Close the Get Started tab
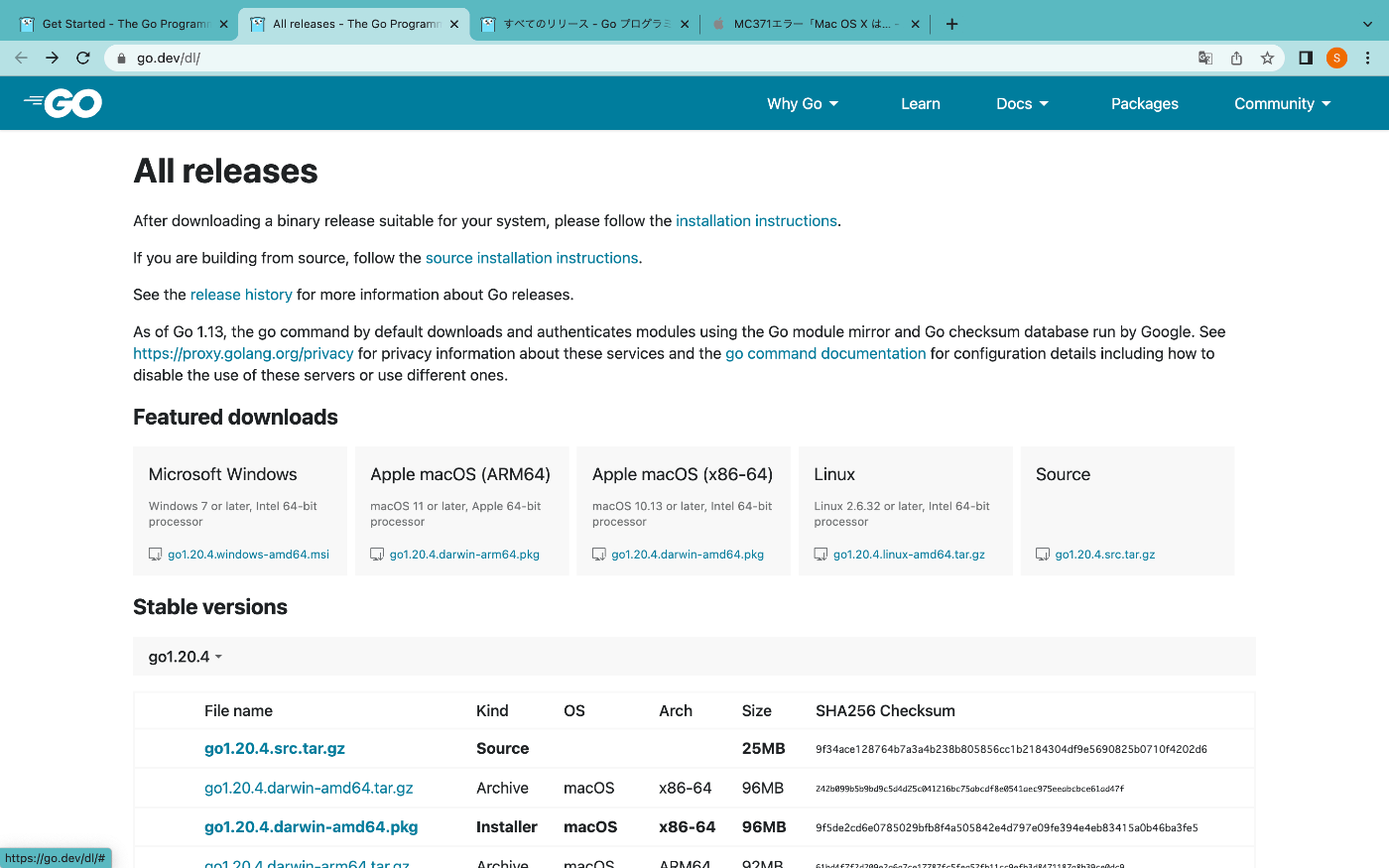 (223, 24)
